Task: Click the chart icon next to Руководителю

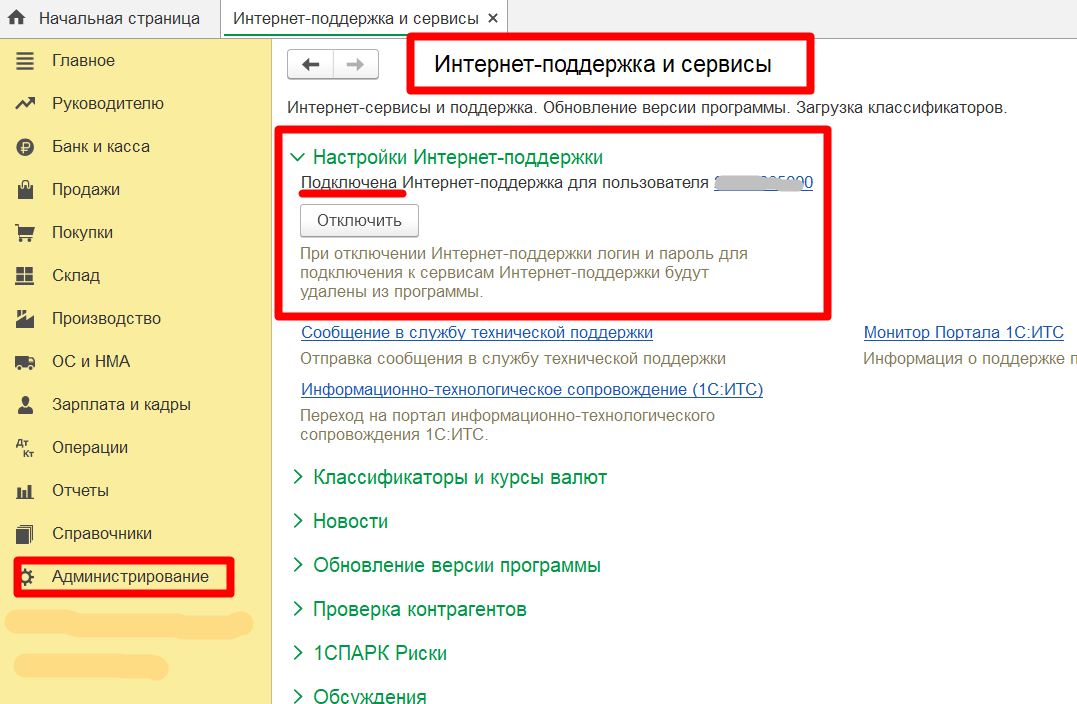Action: click(x=25, y=104)
